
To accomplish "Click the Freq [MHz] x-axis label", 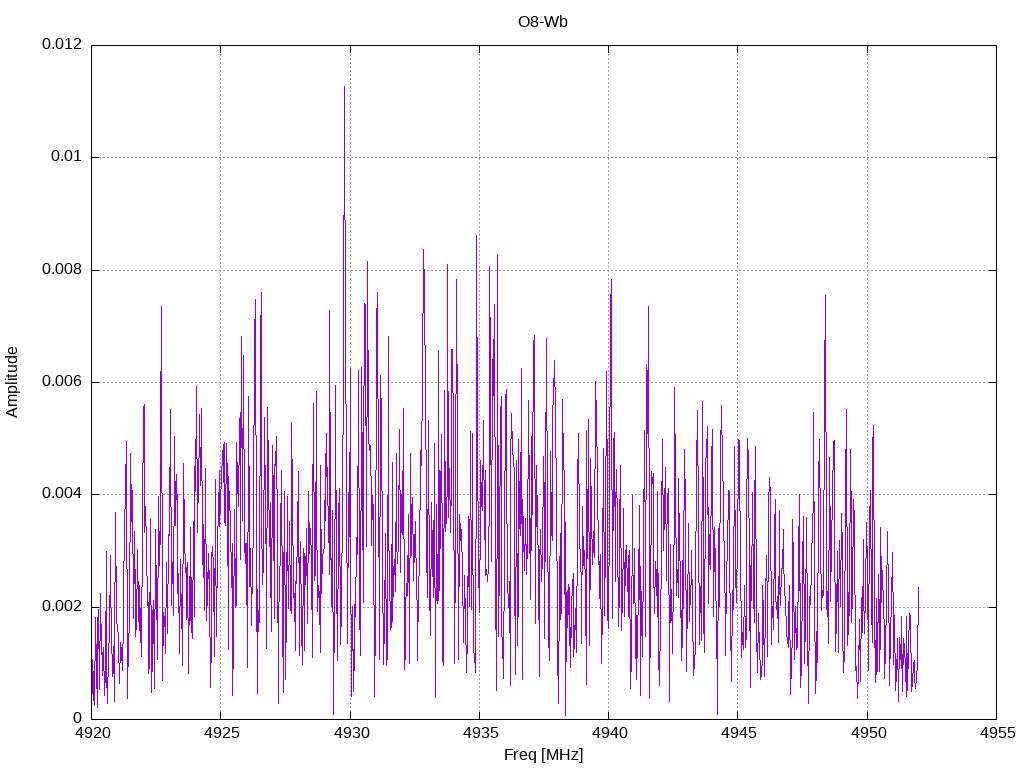I will tap(543, 755).
